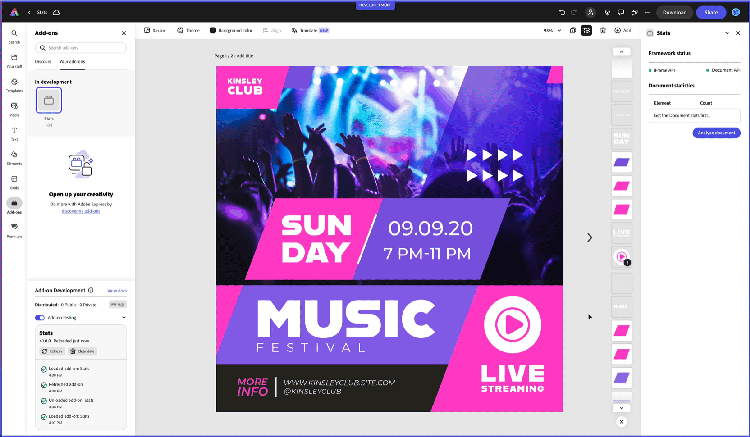Close the Add-ons panel
The width and height of the screenshot is (750, 437).
(124, 33)
